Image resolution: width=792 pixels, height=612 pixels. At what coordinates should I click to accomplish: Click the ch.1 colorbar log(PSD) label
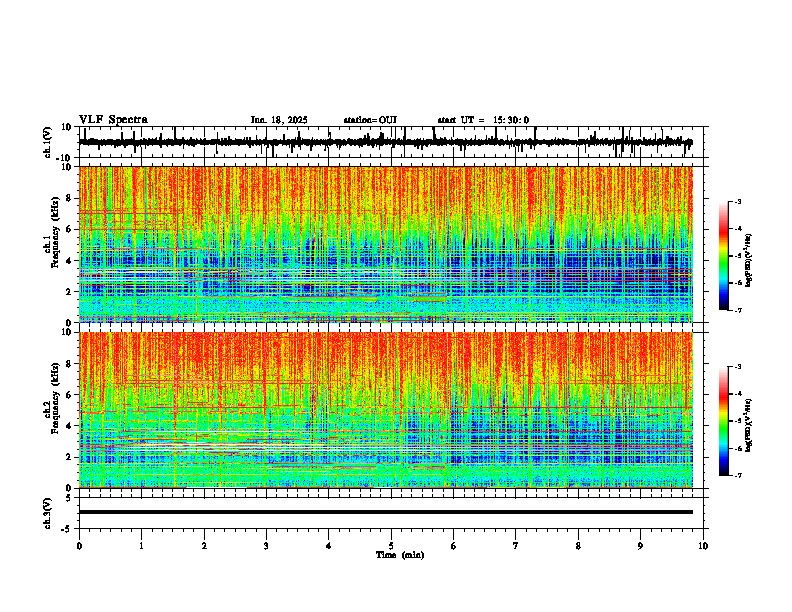pyautogui.click(x=749, y=261)
